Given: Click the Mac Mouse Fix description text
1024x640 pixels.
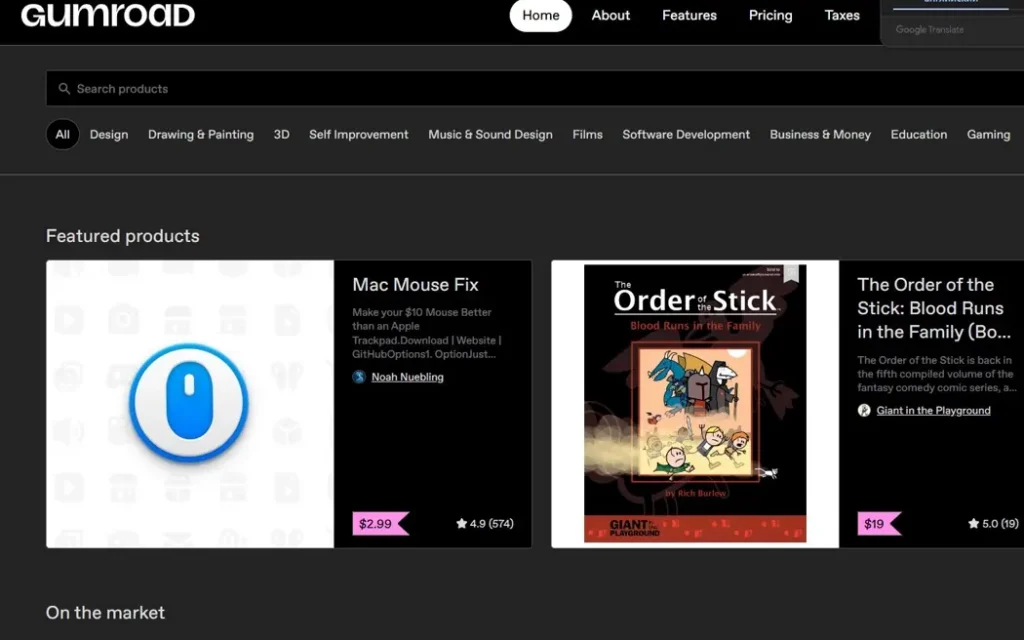Looking at the screenshot, I should coord(426,333).
